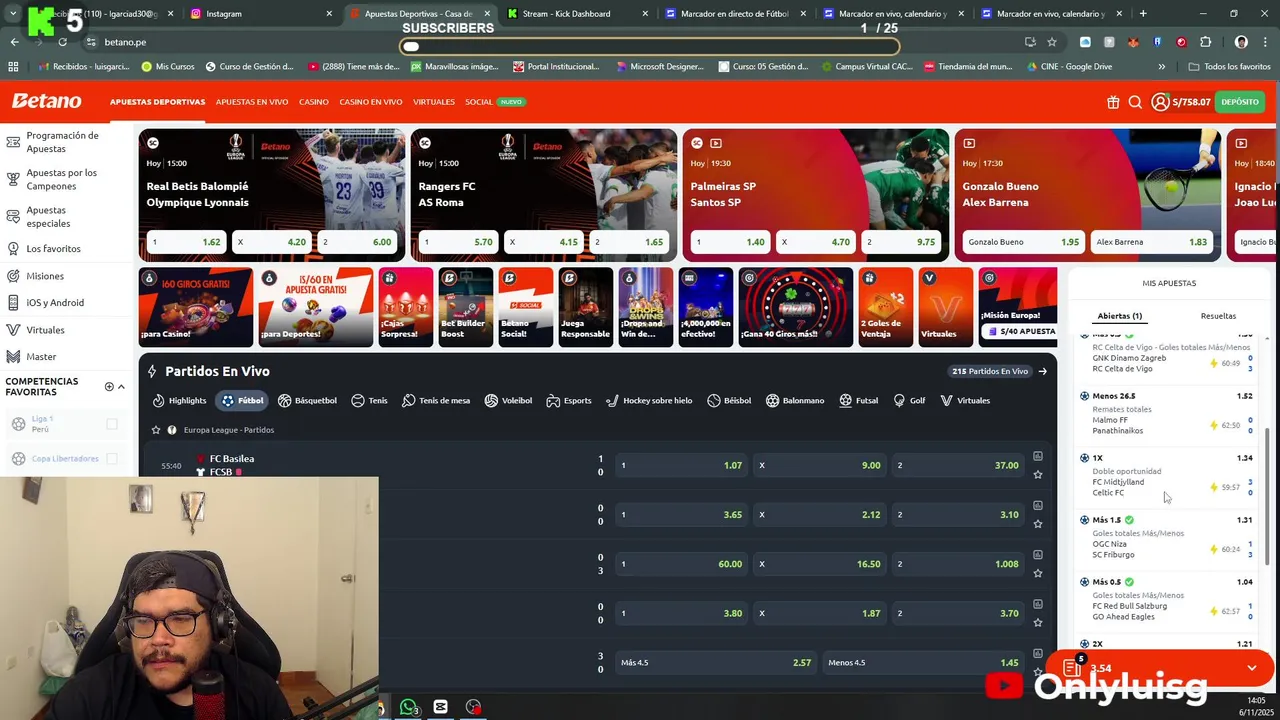Collapse the Competencias Favoritas section

click(x=121, y=387)
